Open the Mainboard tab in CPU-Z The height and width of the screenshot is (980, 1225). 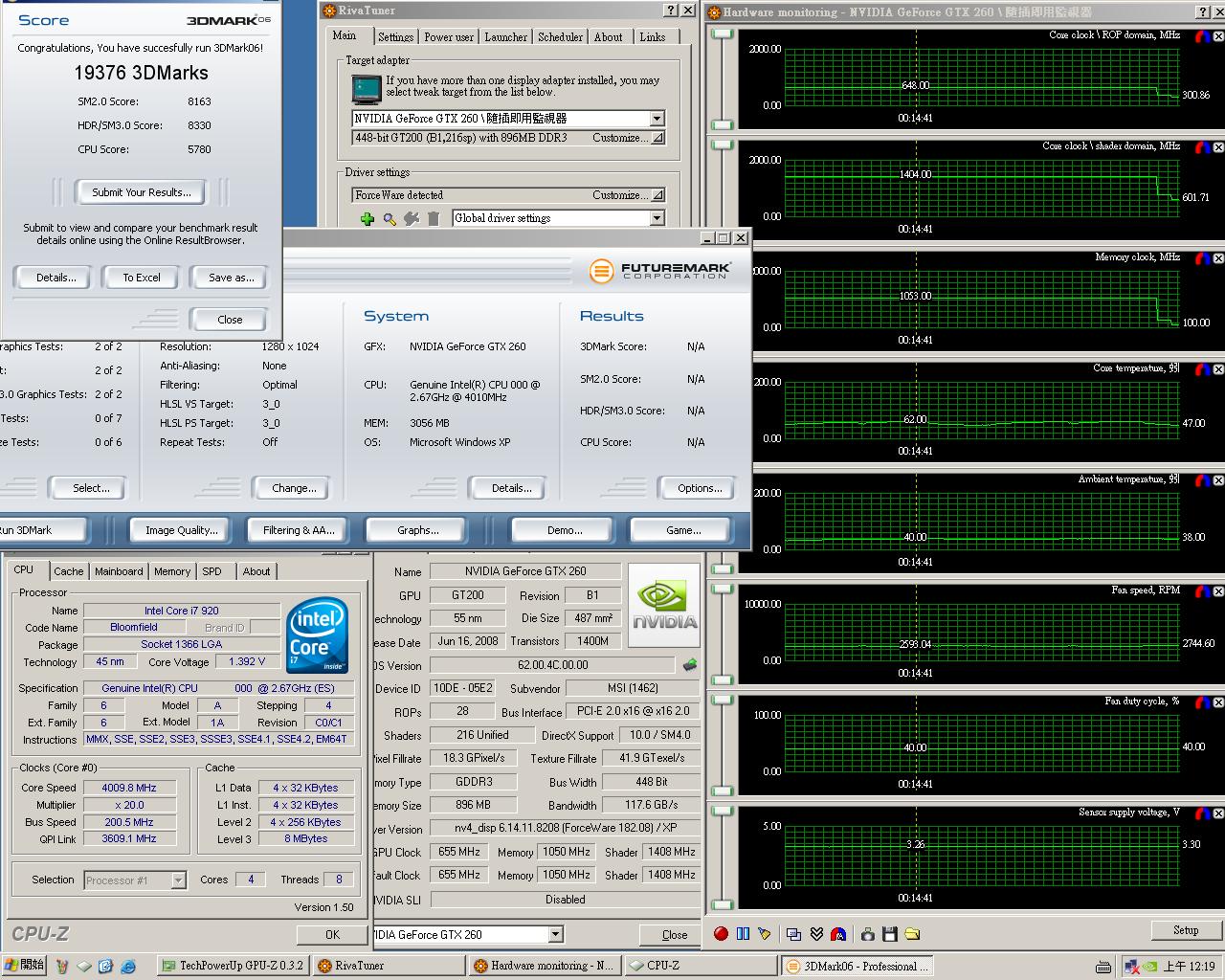click(x=119, y=571)
